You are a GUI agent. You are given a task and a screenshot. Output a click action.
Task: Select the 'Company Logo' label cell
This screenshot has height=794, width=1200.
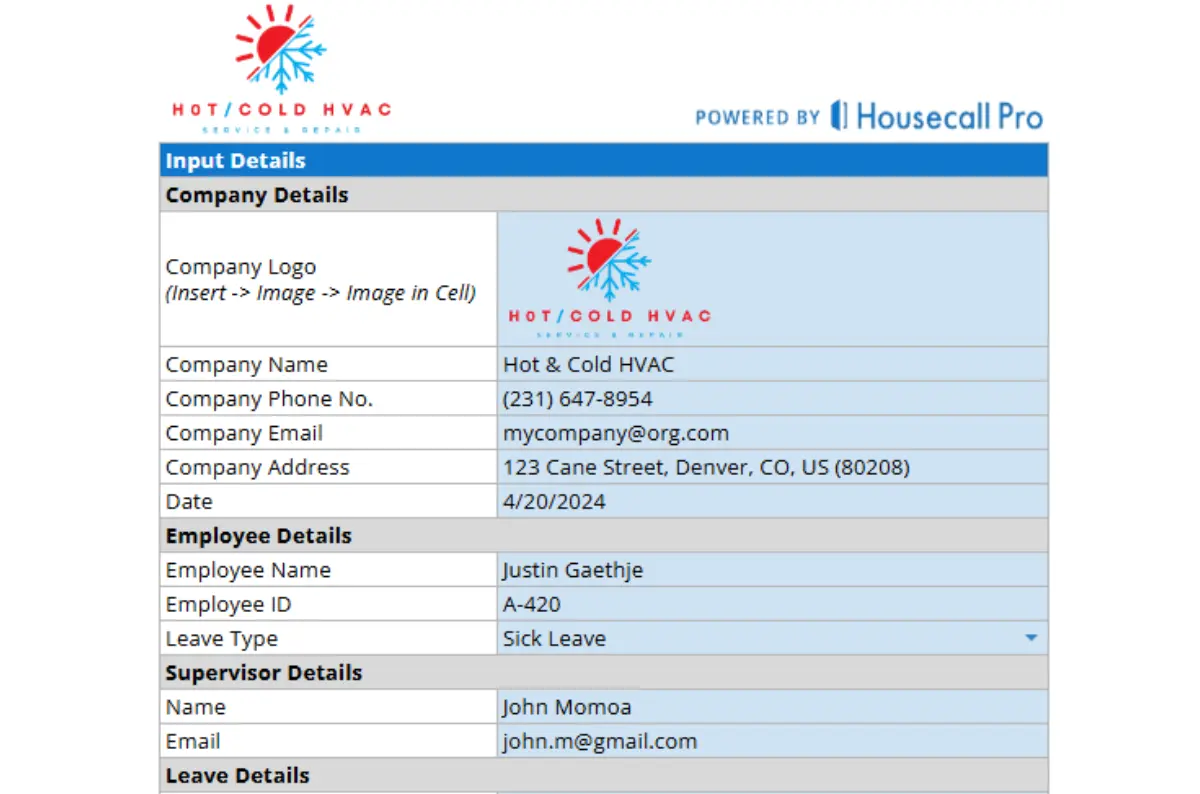pyautogui.click(x=328, y=279)
